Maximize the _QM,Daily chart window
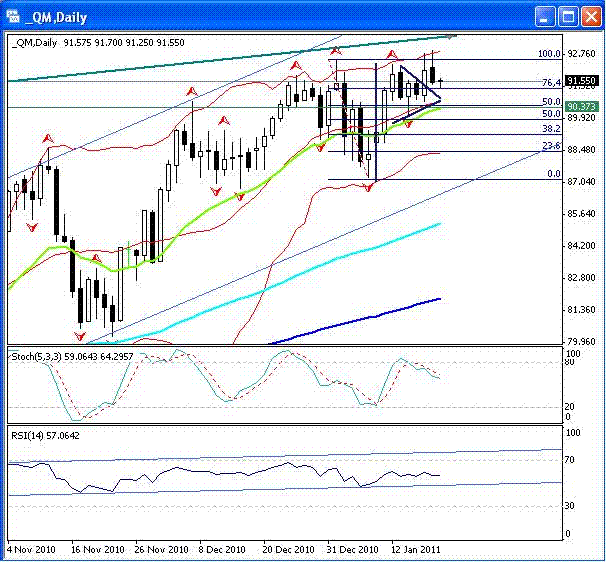The height and width of the screenshot is (562, 606). [568, 17]
